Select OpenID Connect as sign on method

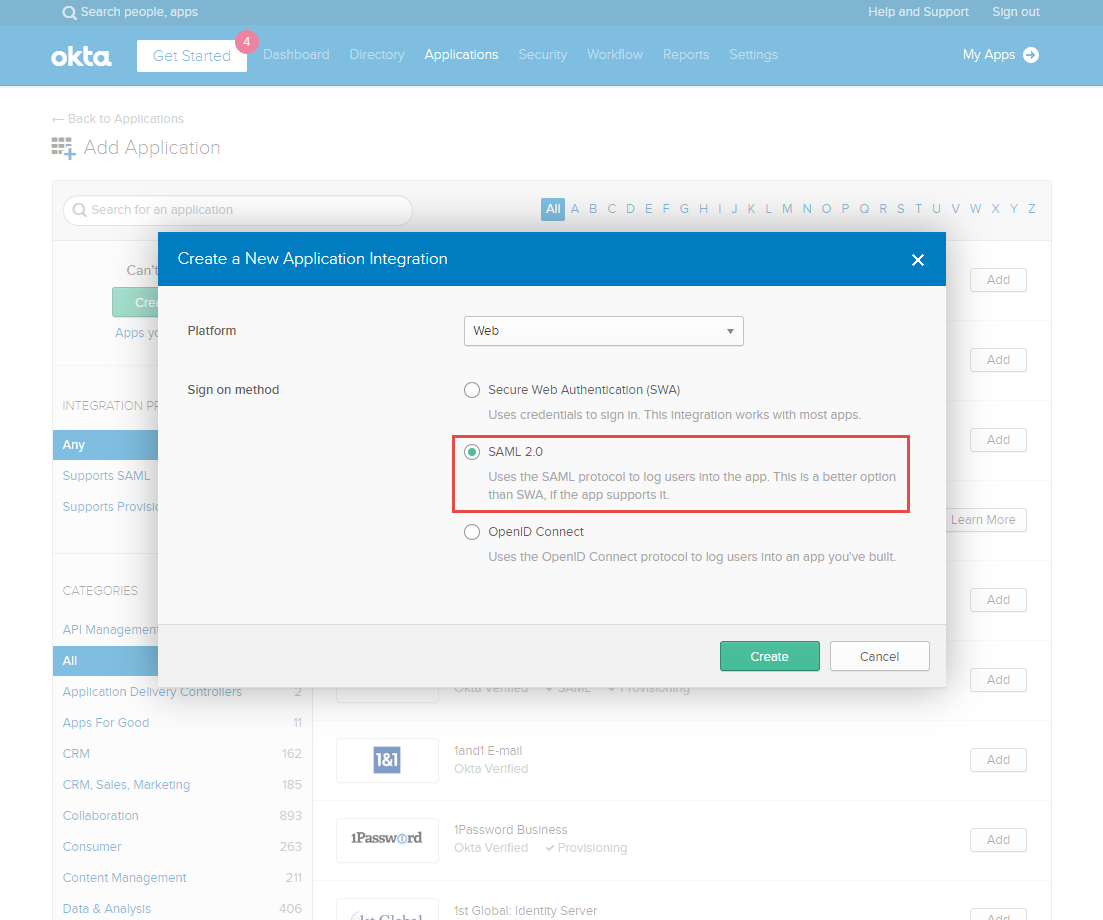tap(471, 532)
